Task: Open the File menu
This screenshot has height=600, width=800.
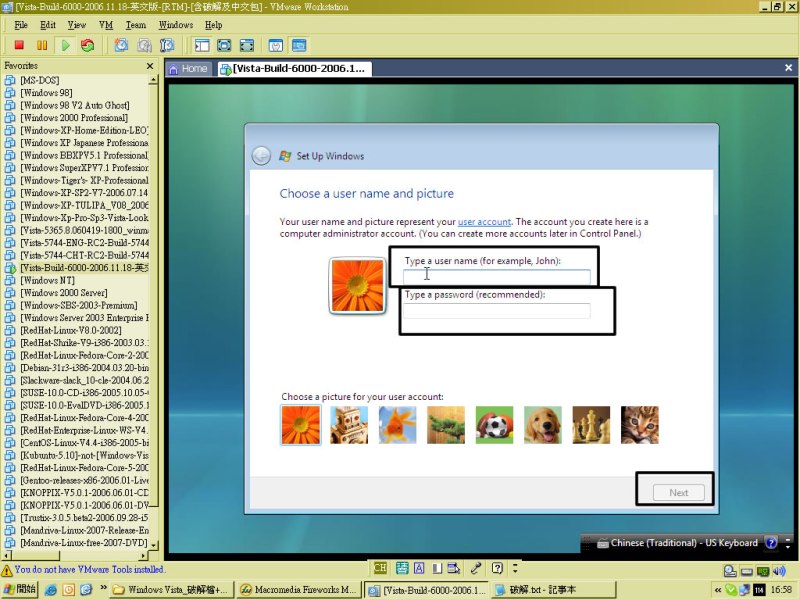Action: click(21, 25)
